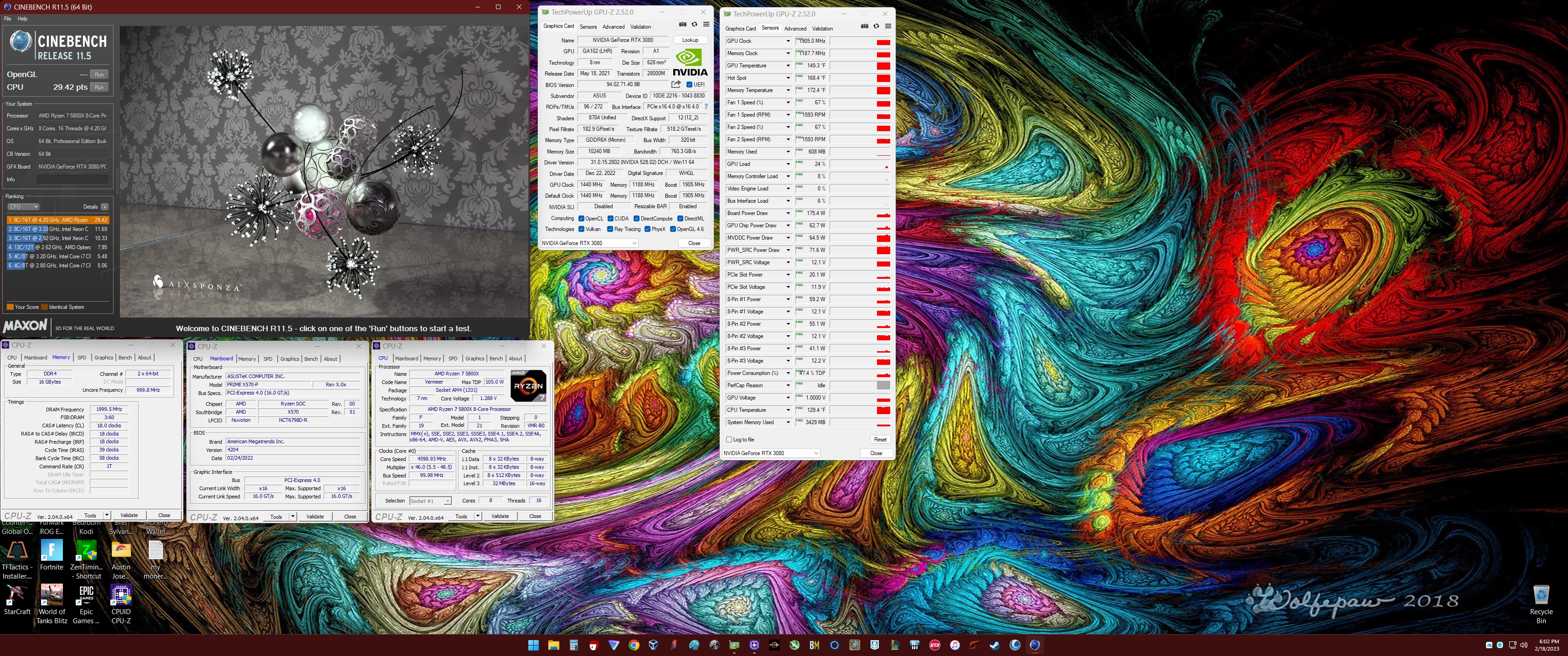Screen dimensions: 1568x656
Task: Open Google Chrome from taskbar
Action: click(634, 645)
